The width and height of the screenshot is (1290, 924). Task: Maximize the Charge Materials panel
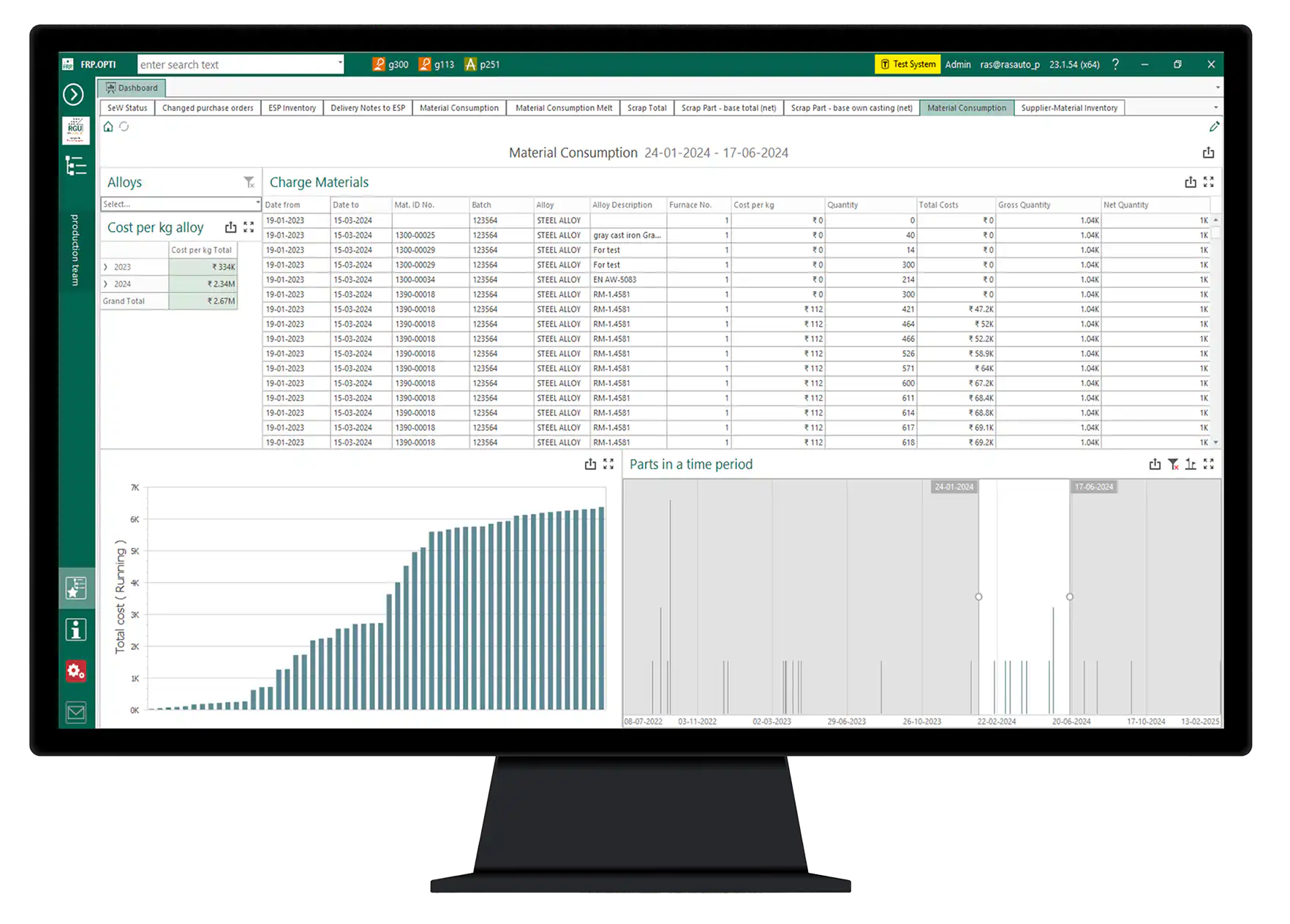[1208, 182]
